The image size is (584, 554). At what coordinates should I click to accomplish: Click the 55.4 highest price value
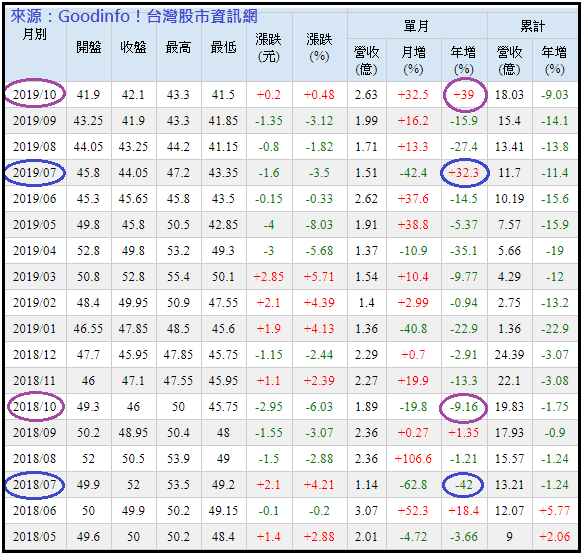[178, 277]
